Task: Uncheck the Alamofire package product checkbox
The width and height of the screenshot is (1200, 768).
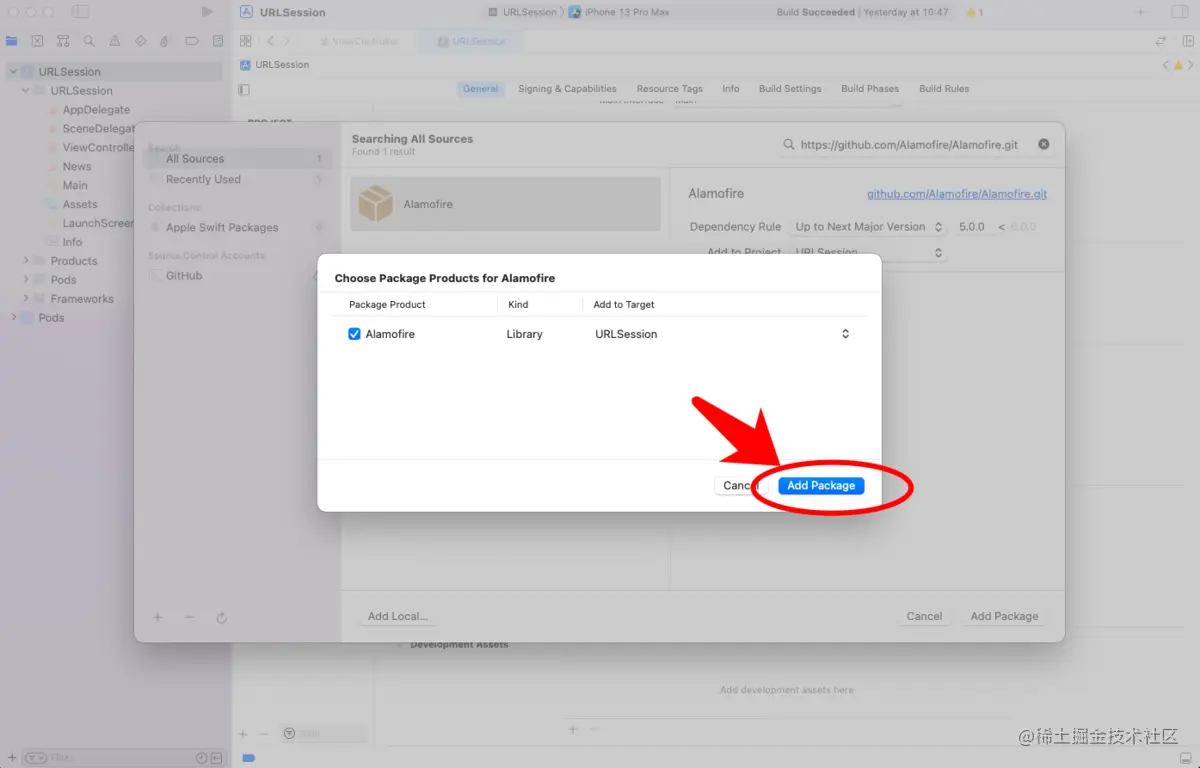Action: tap(354, 334)
